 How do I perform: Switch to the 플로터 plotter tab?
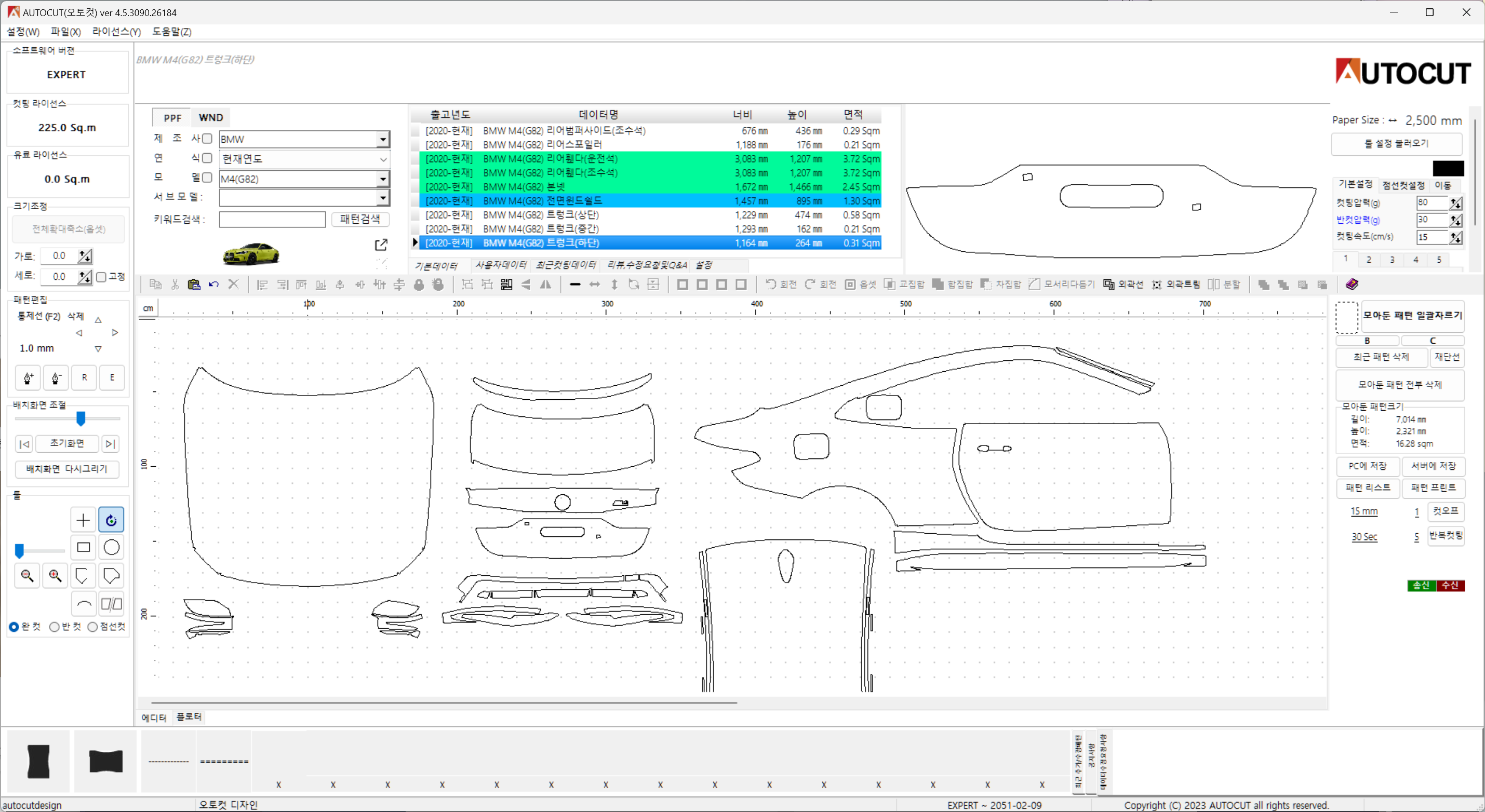[189, 716]
